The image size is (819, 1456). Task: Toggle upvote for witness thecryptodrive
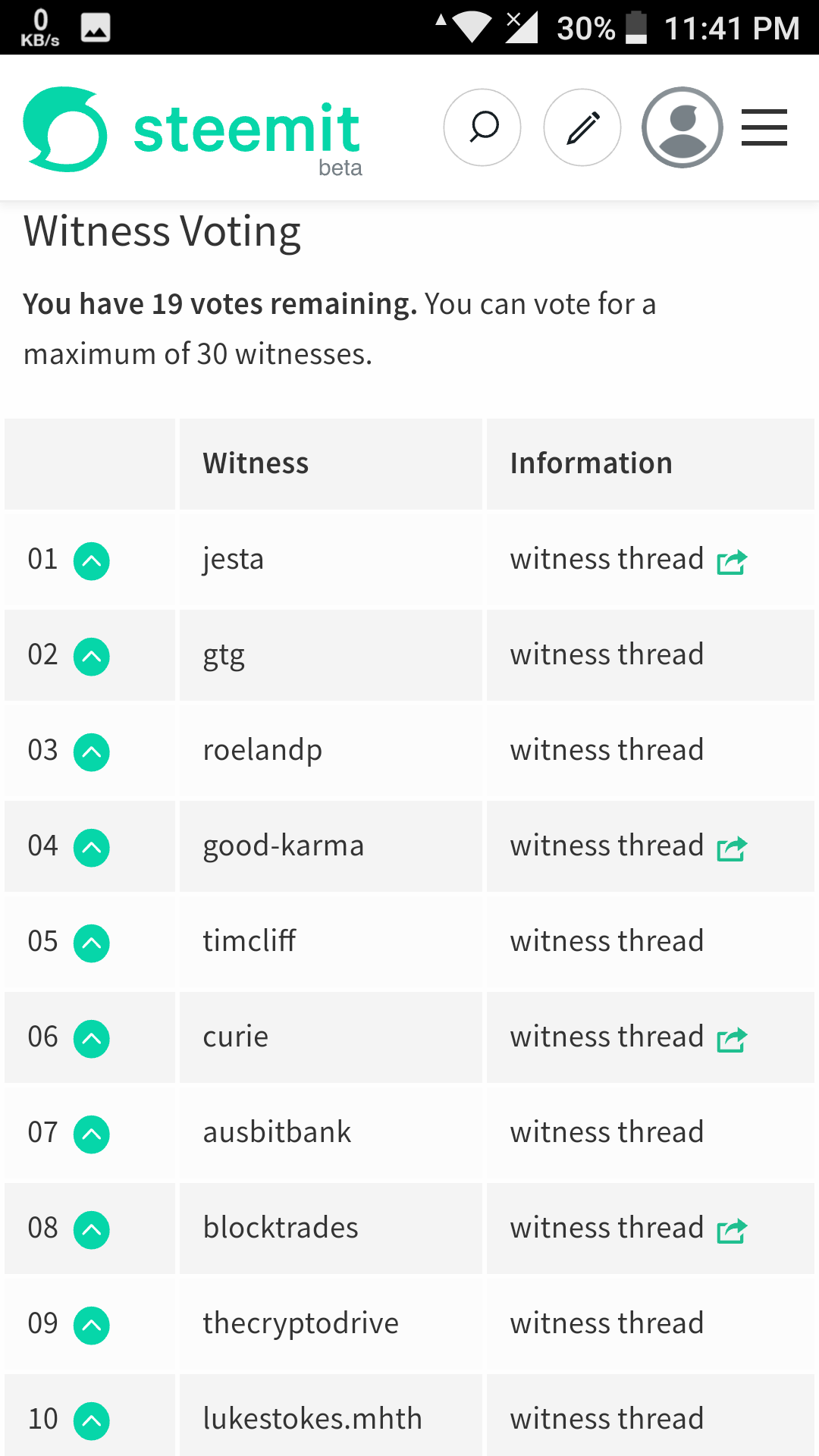click(92, 1326)
